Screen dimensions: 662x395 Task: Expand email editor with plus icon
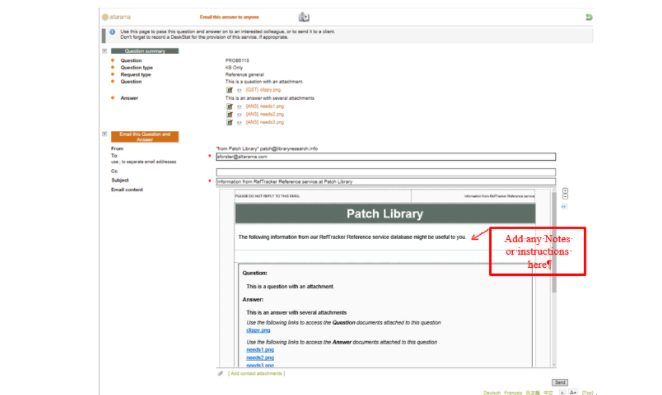click(x=565, y=191)
